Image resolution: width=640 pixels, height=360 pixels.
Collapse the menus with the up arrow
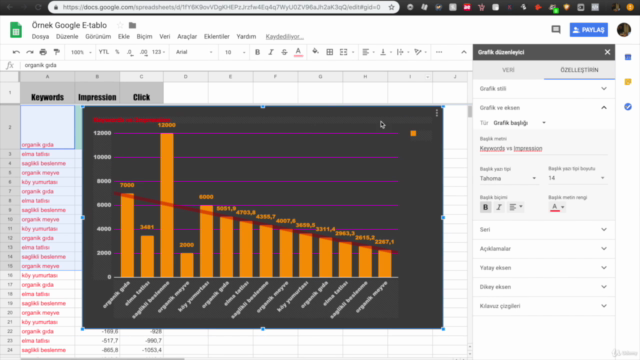point(464,52)
